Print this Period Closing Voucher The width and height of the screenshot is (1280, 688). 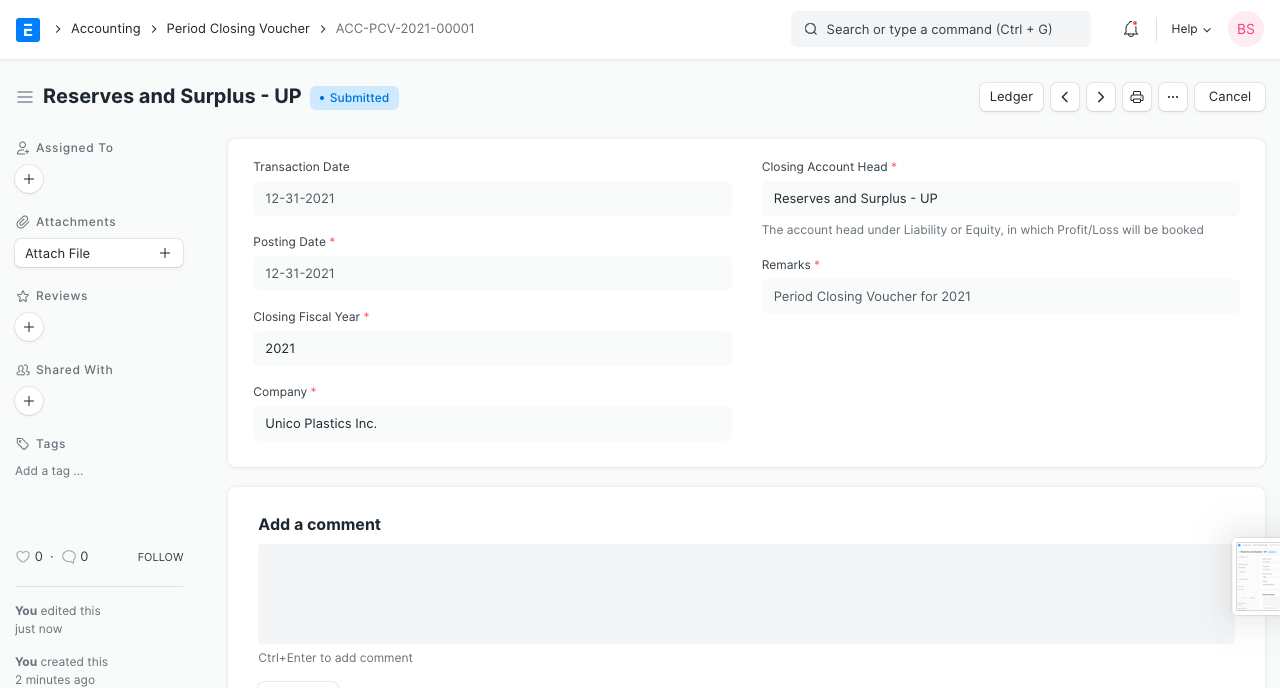1137,97
